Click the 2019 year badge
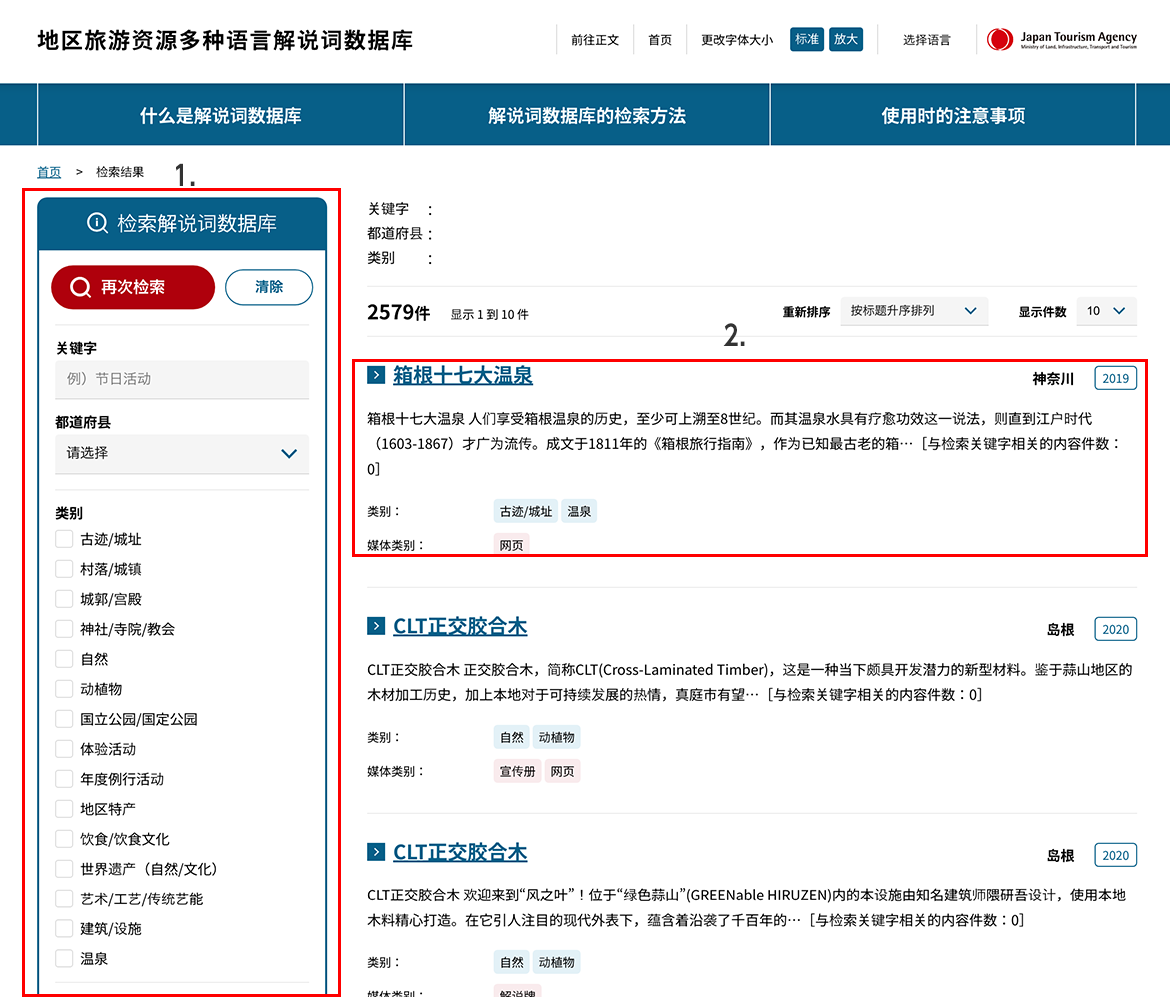This screenshot has height=997, width=1170. tap(1116, 378)
